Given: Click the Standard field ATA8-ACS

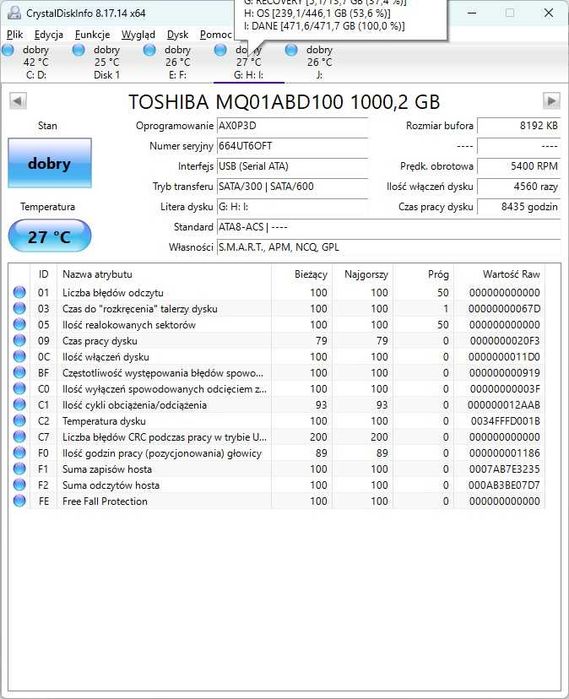Looking at the screenshot, I should tap(388, 227).
